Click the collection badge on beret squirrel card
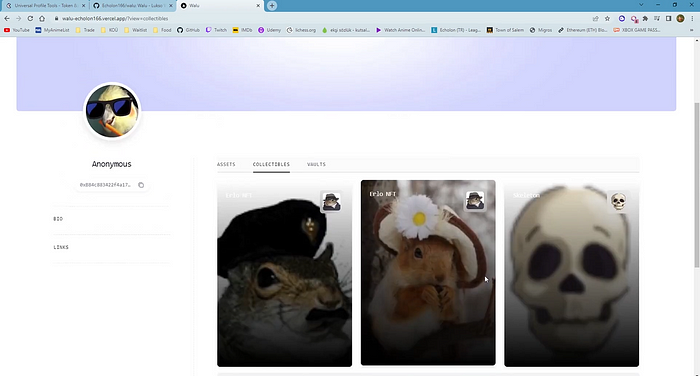Screen dimensions: 700x376 pos(331,201)
